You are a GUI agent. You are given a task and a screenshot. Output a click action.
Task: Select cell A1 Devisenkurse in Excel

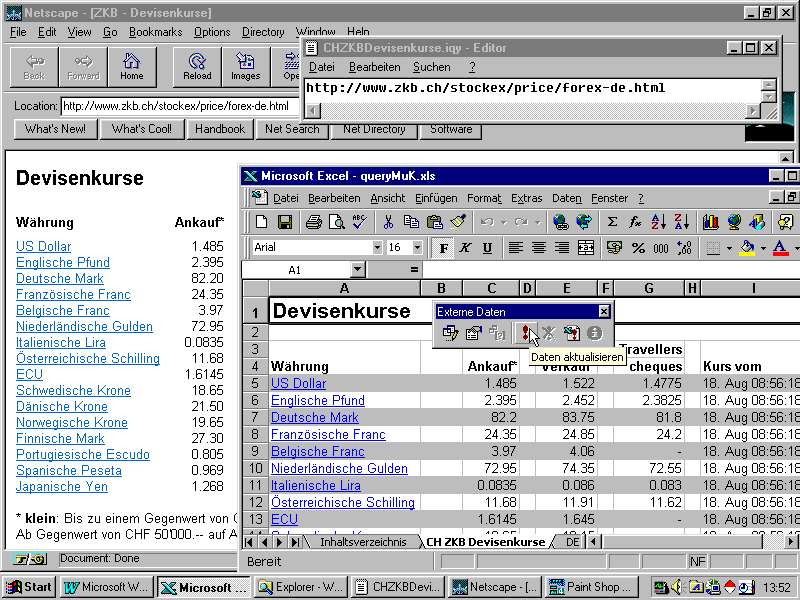coord(344,311)
